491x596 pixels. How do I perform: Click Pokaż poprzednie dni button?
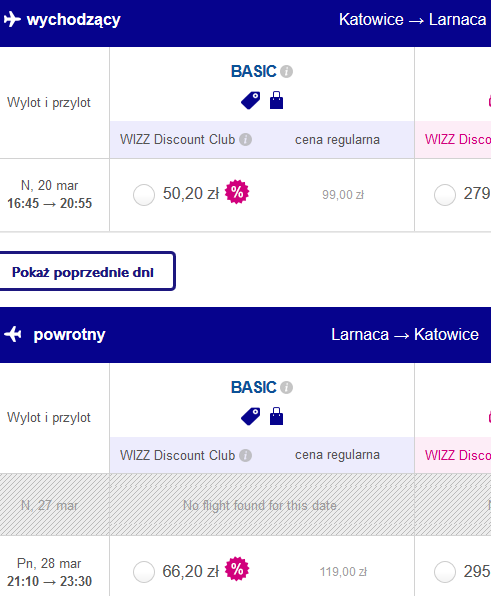coord(86,271)
